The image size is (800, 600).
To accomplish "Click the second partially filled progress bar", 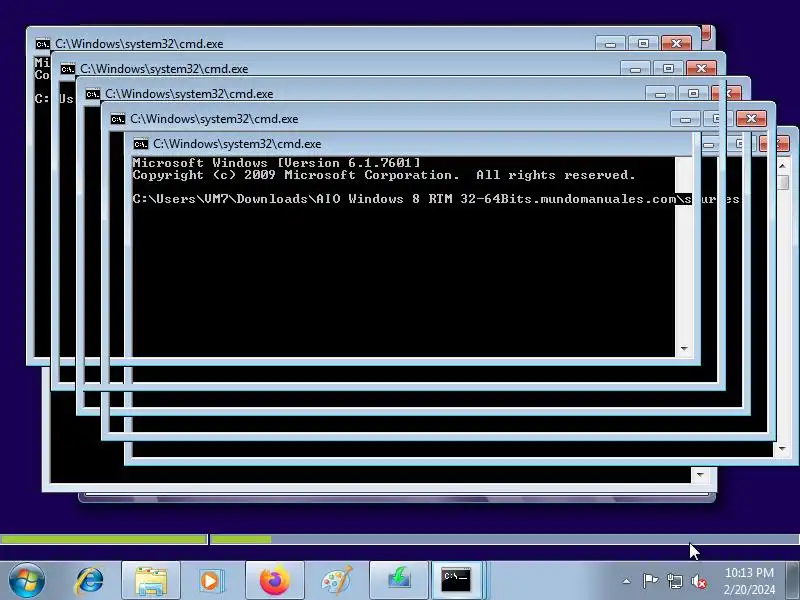I will click(x=505, y=539).
